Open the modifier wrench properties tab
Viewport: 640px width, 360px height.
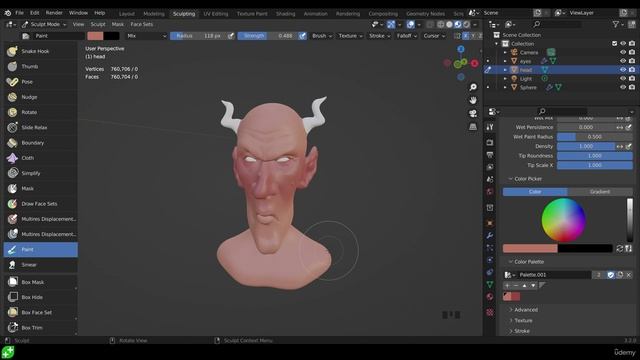pos(490,236)
